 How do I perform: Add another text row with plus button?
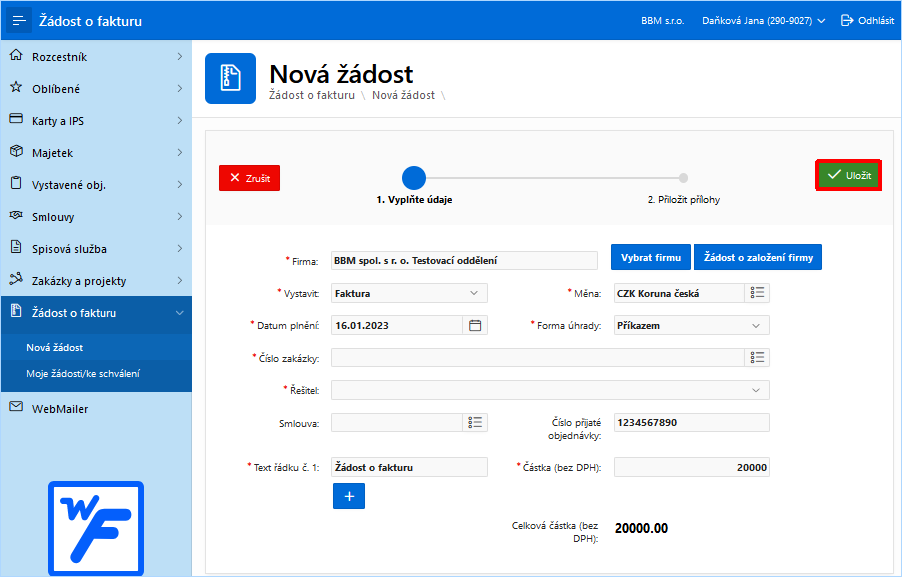(x=349, y=496)
